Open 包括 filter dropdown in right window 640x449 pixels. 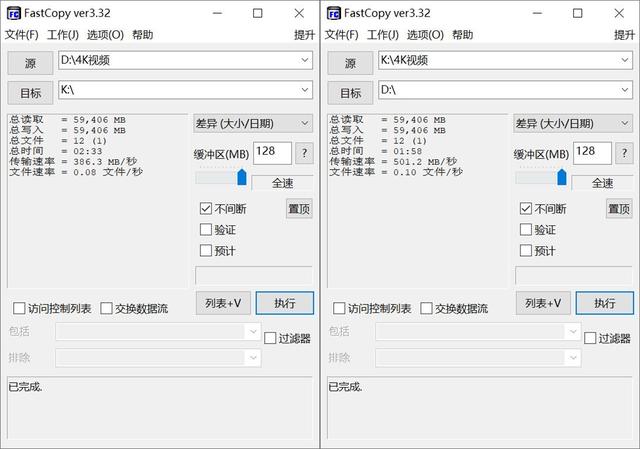573,331
